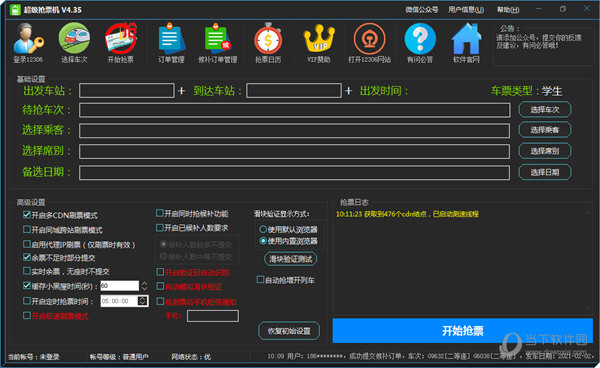This screenshot has height=368, width=600.
Task: Enable 开启定时抢票时间 checkbox
Action: [27, 301]
